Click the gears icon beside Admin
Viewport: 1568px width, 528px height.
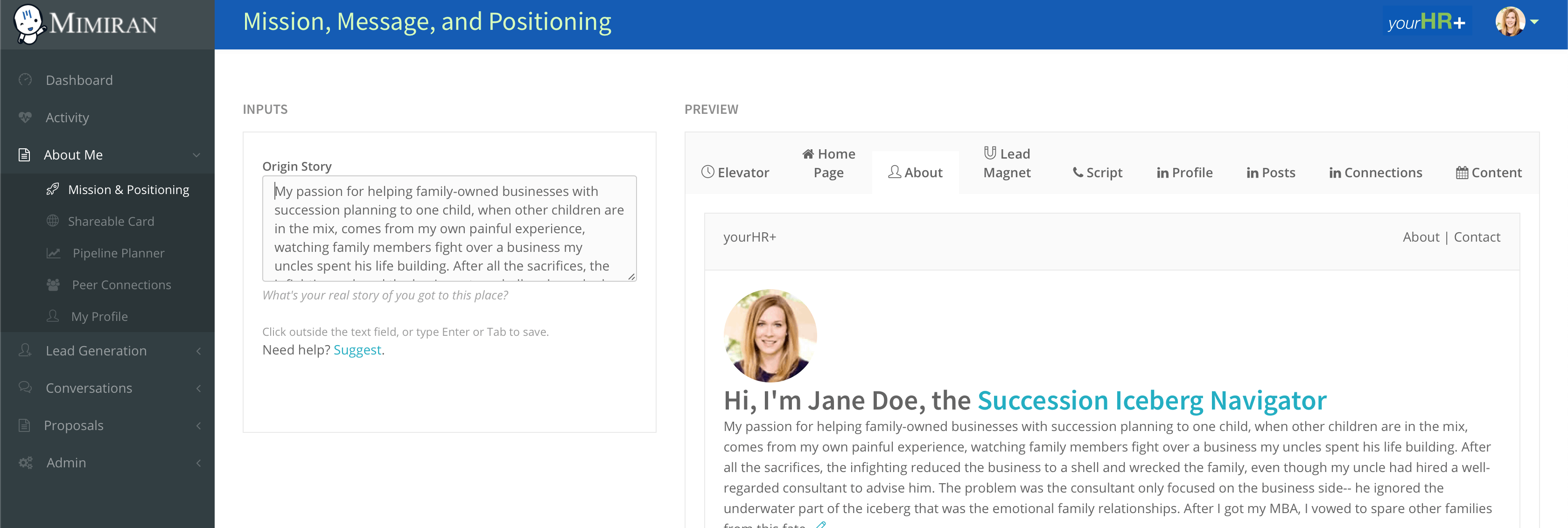click(26, 462)
